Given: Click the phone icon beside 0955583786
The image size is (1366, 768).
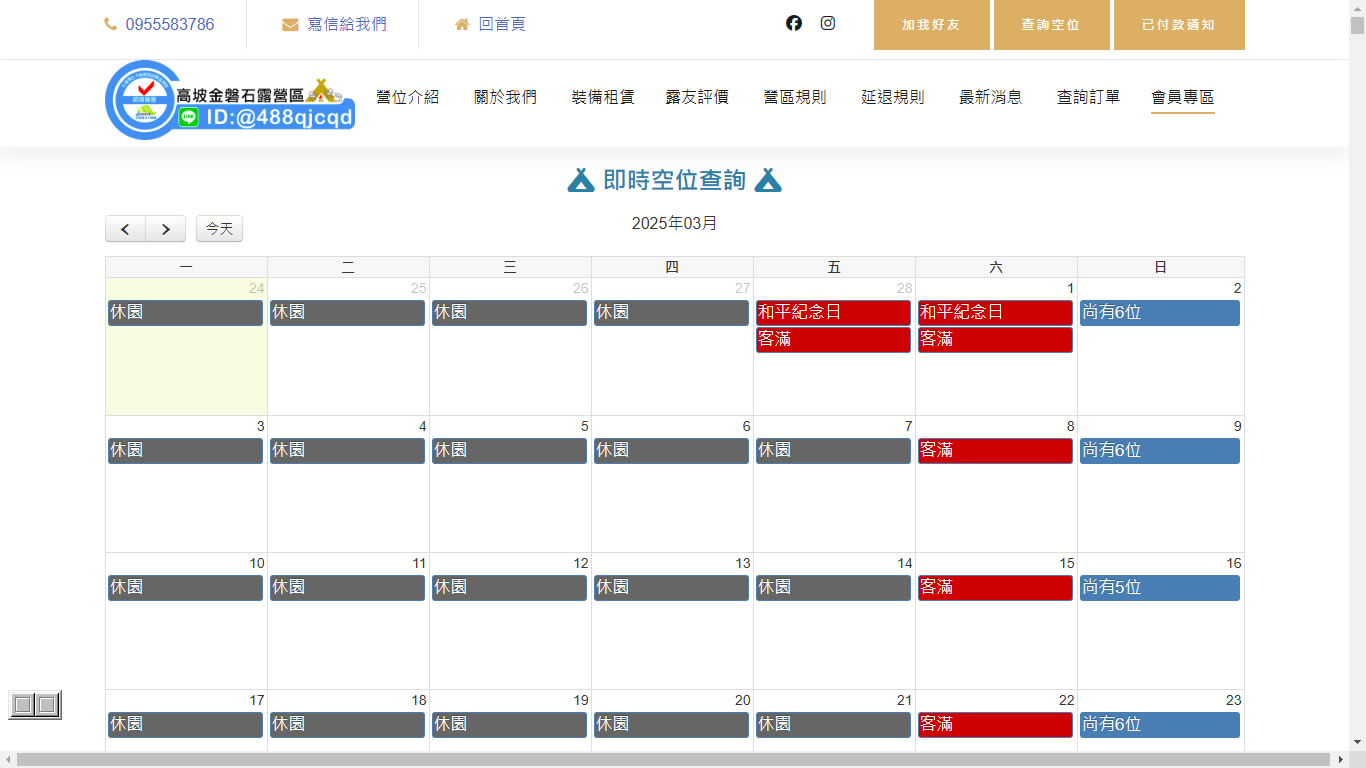Looking at the screenshot, I should click(x=111, y=24).
